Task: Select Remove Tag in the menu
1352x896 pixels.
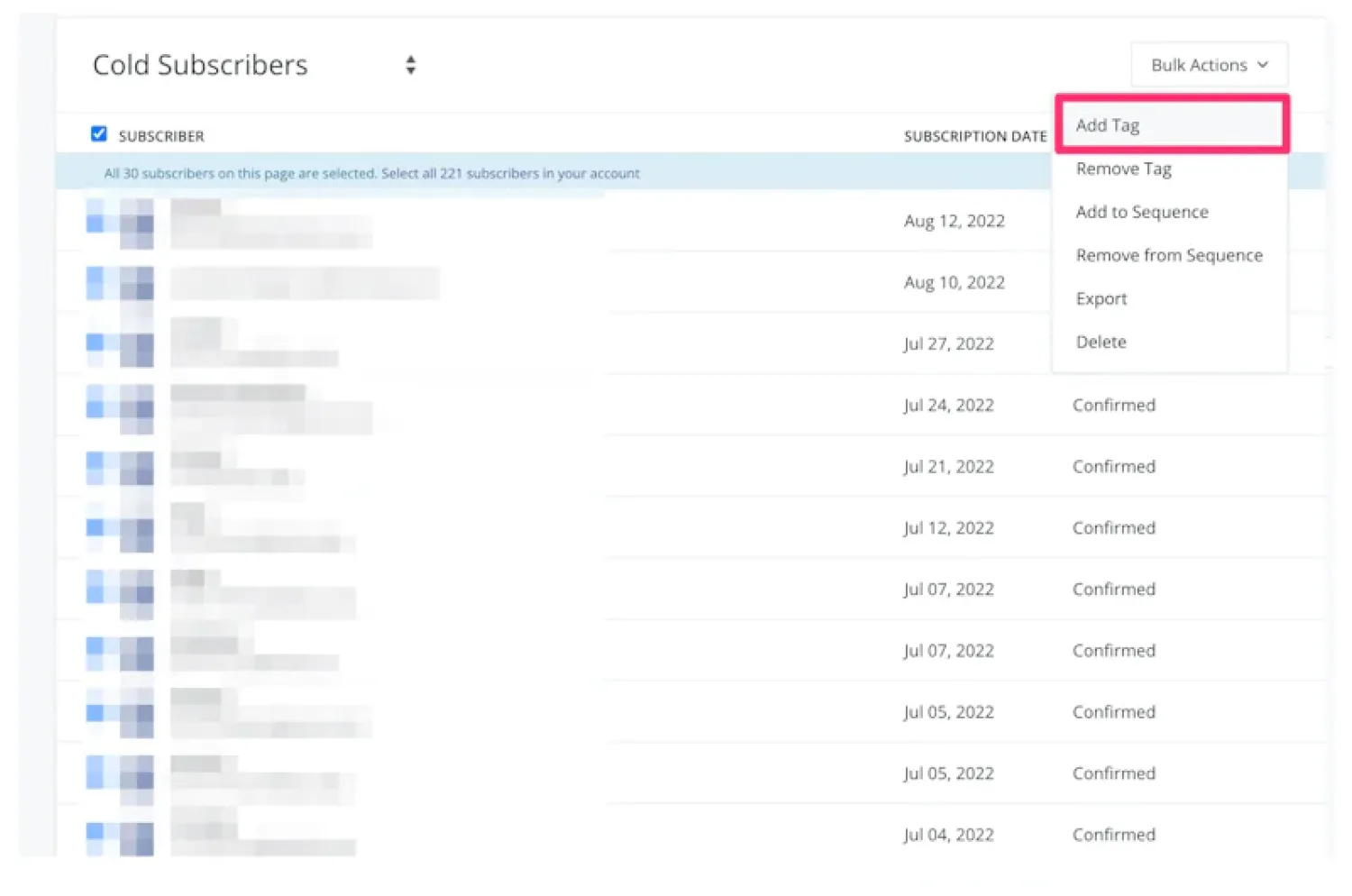Action: click(x=1123, y=169)
